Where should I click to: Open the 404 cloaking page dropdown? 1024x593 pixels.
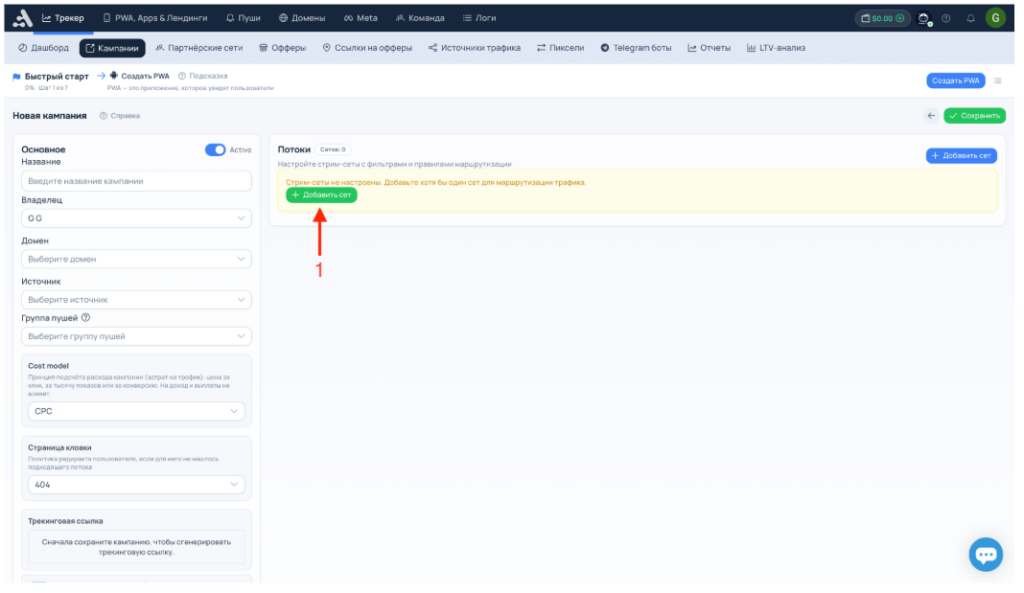pyautogui.click(x=136, y=485)
